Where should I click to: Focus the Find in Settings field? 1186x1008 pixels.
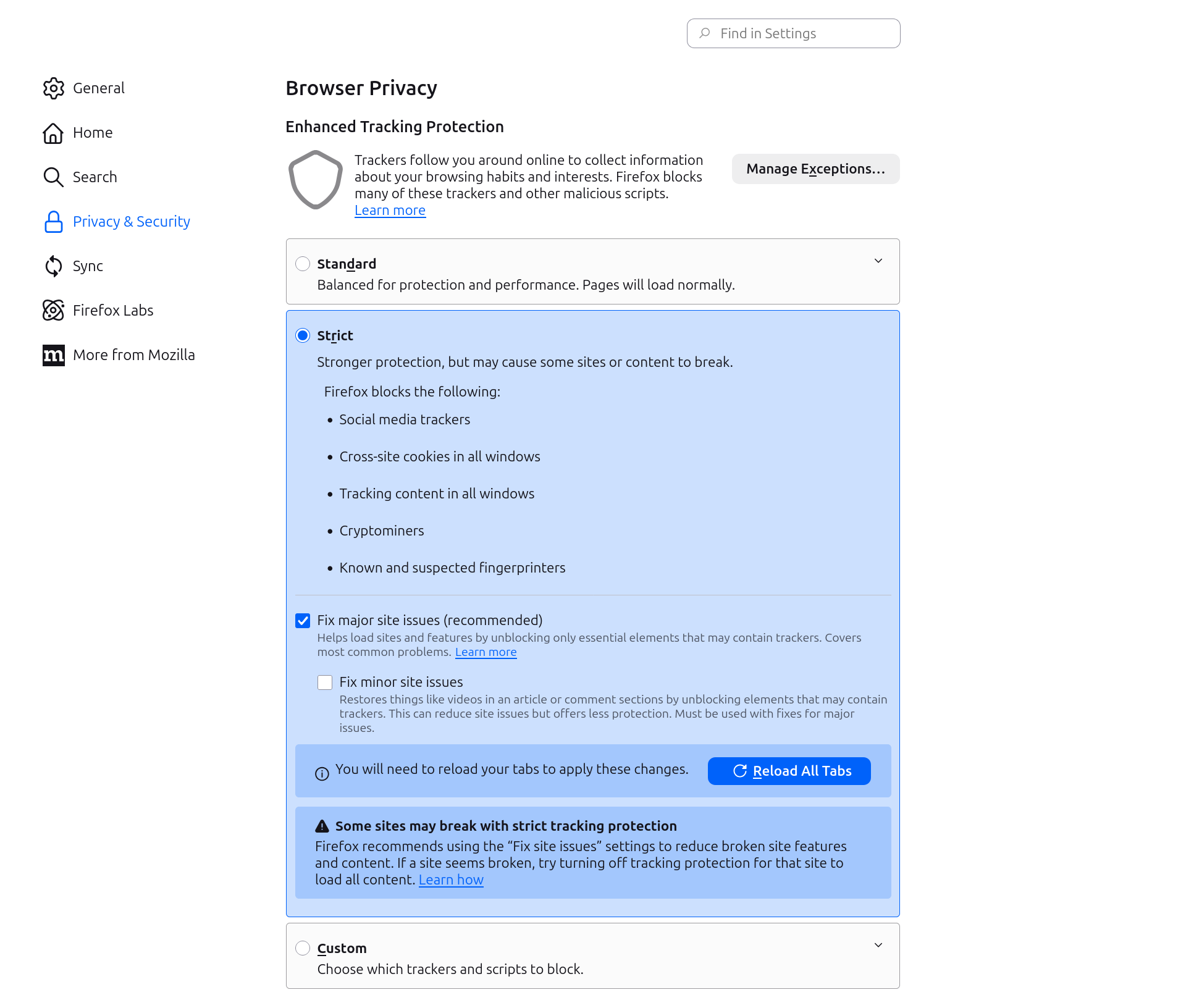(794, 33)
